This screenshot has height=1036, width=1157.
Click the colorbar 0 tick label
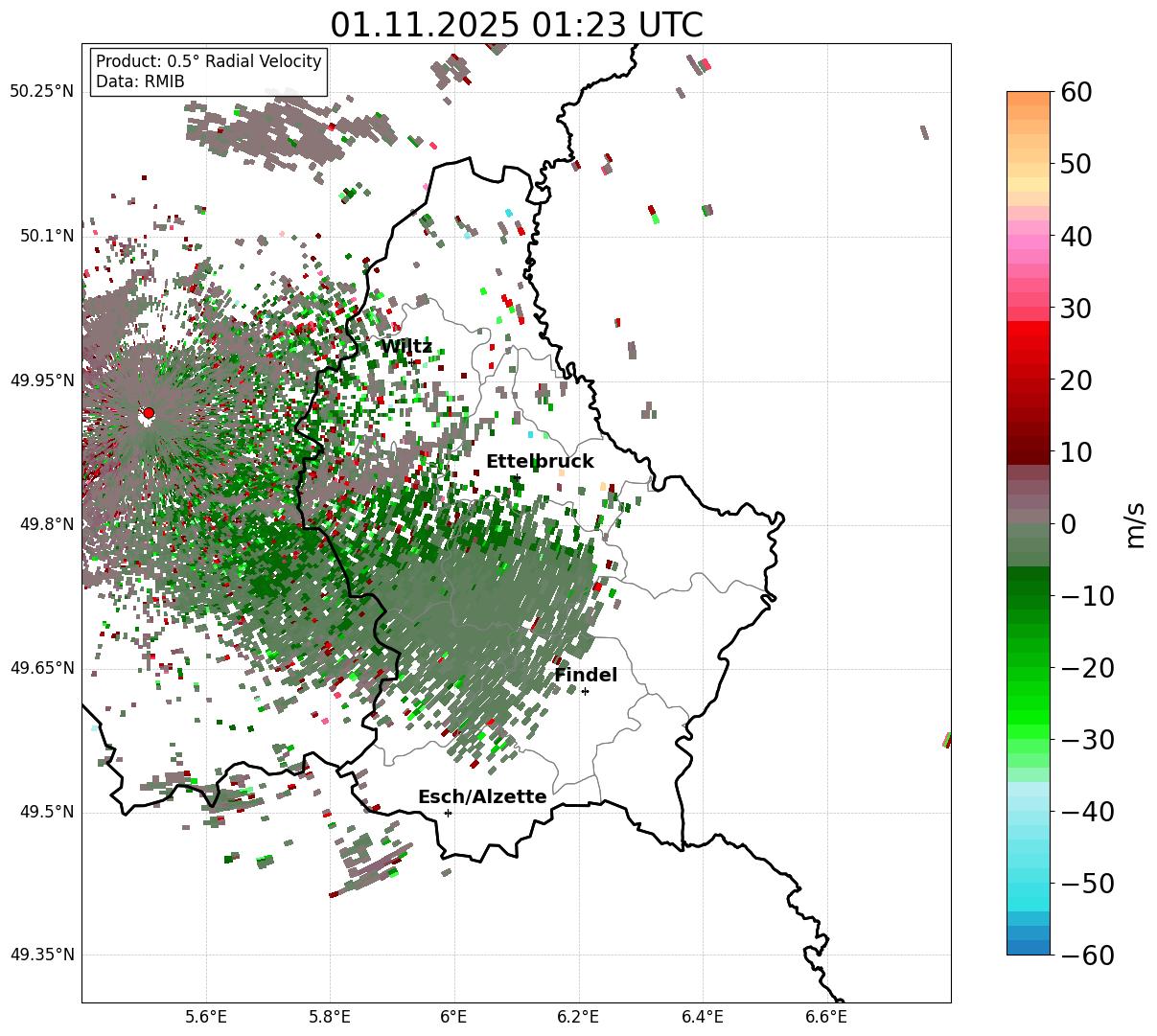click(1067, 523)
